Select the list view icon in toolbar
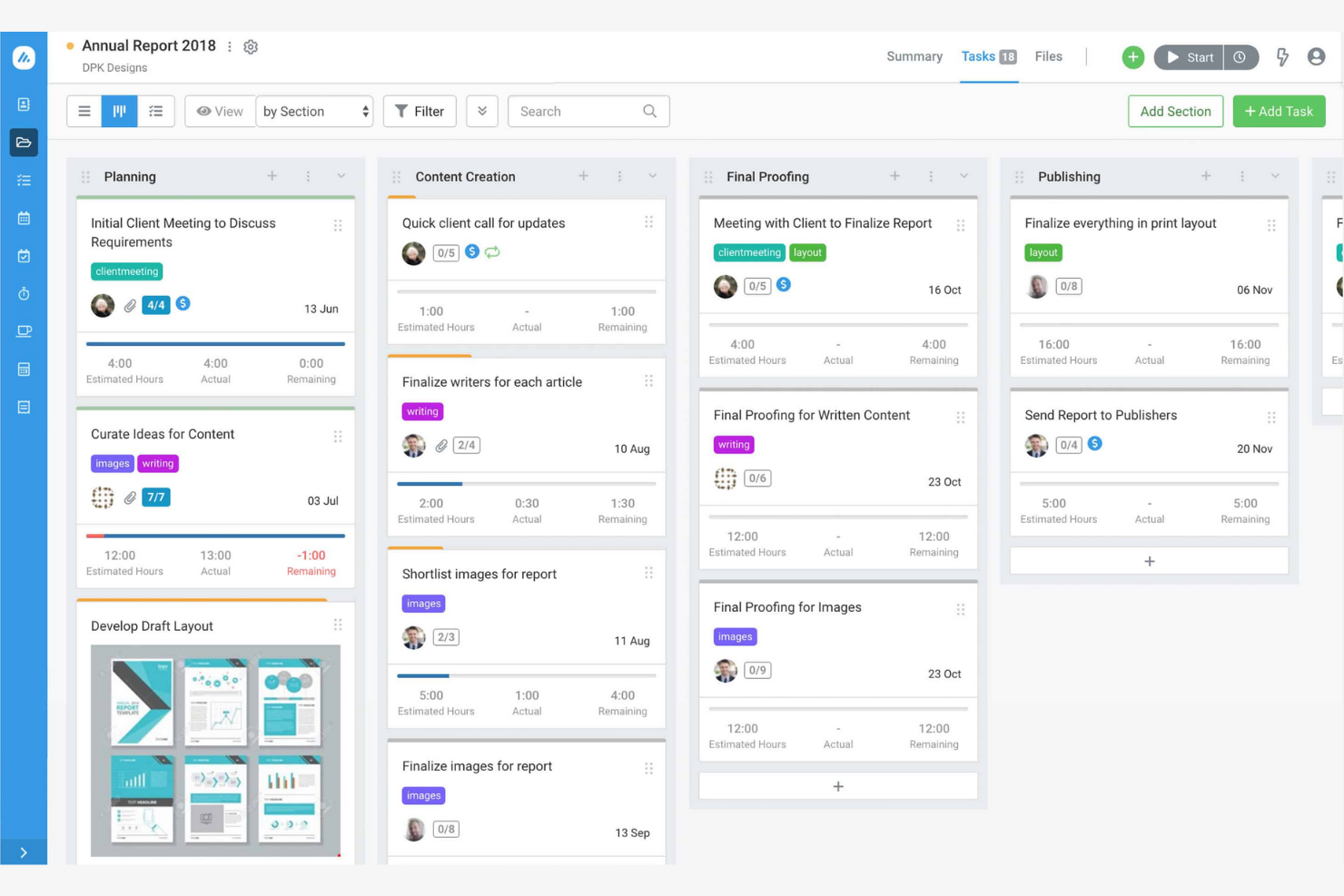This screenshot has height=896, width=1344. pyautogui.click(x=155, y=111)
